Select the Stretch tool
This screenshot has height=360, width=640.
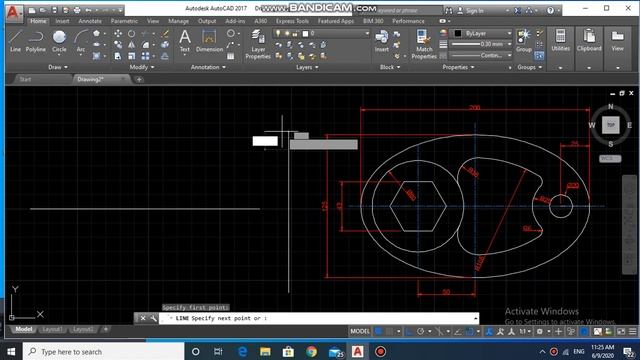(x=118, y=56)
